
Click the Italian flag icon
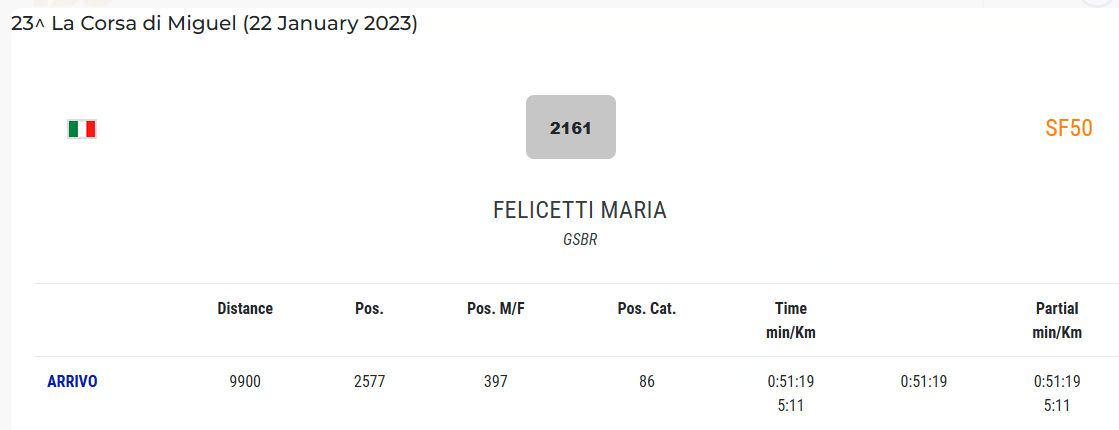81,128
